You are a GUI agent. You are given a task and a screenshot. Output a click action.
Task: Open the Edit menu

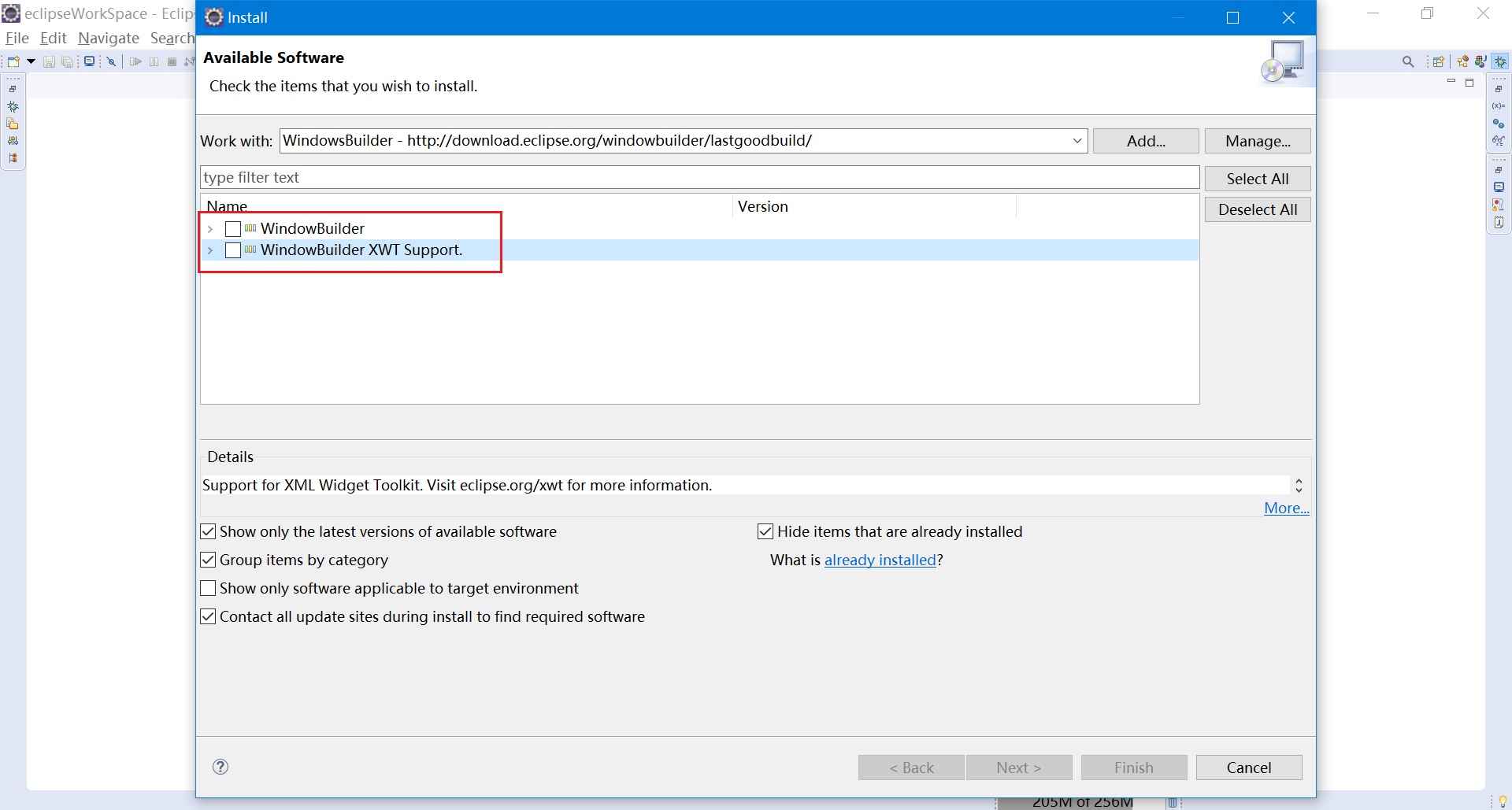pos(53,38)
